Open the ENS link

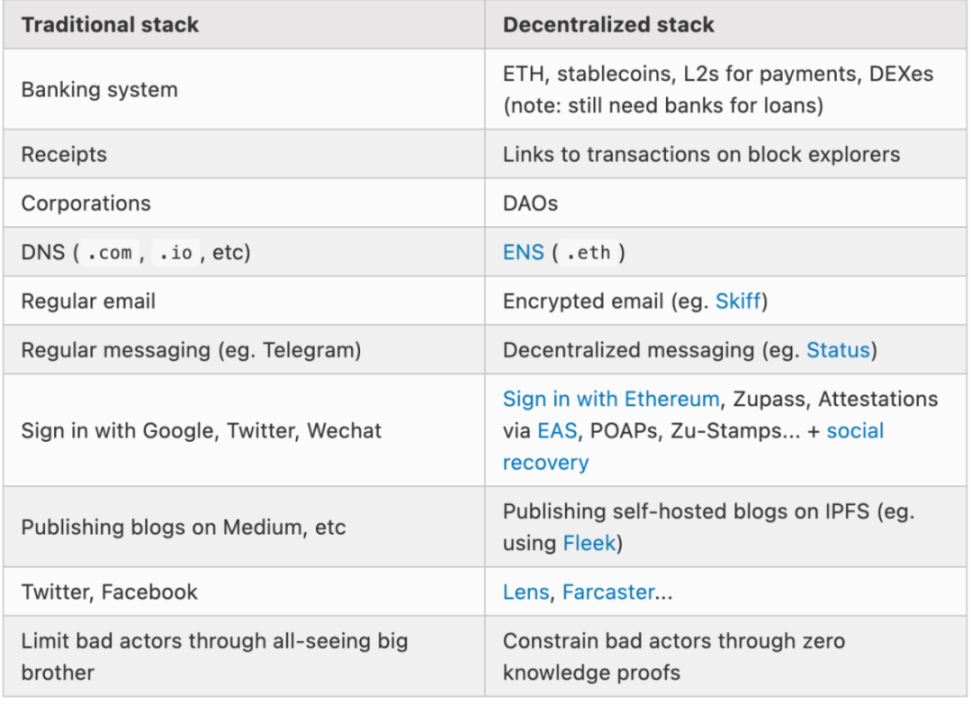523,252
